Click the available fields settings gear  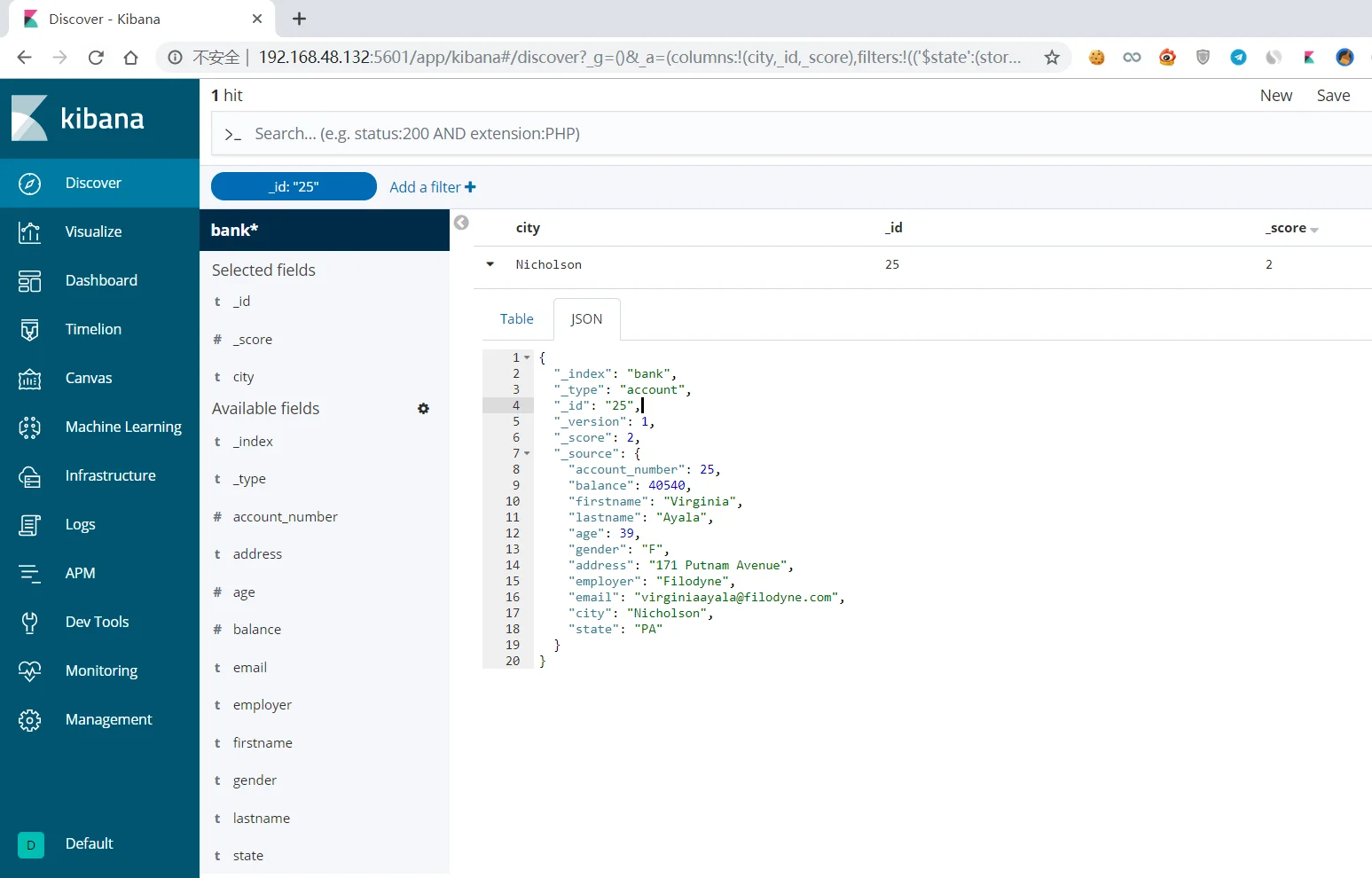[x=423, y=409]
